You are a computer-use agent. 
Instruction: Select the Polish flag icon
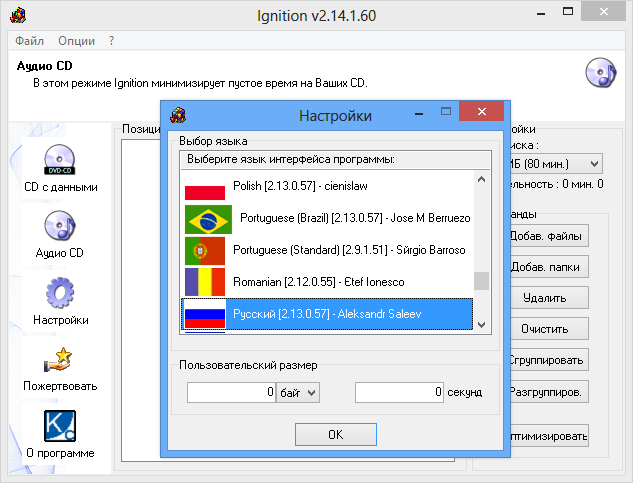click(x=205, y=186)
